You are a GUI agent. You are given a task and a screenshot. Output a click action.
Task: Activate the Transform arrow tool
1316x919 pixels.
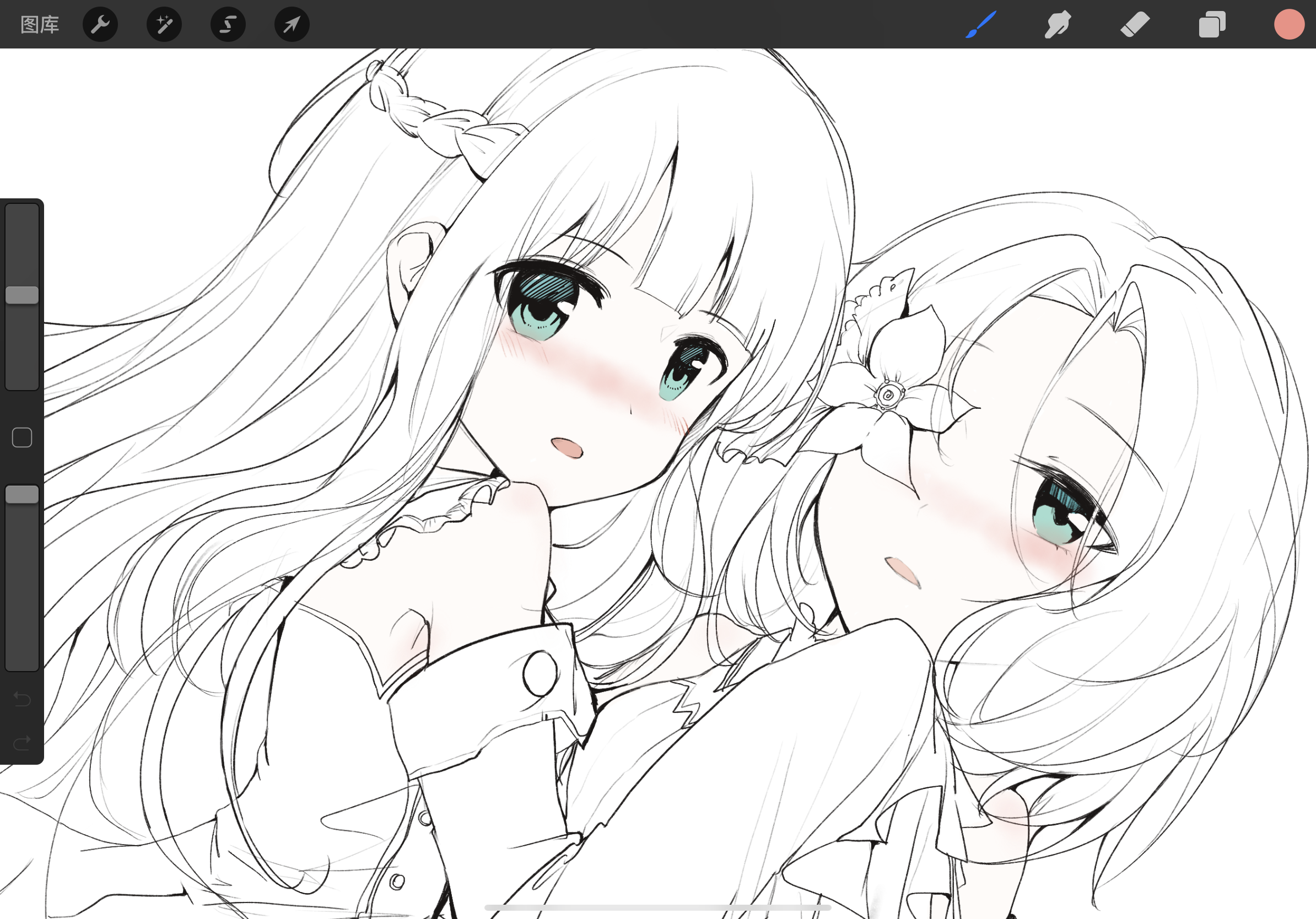(292, 25)
